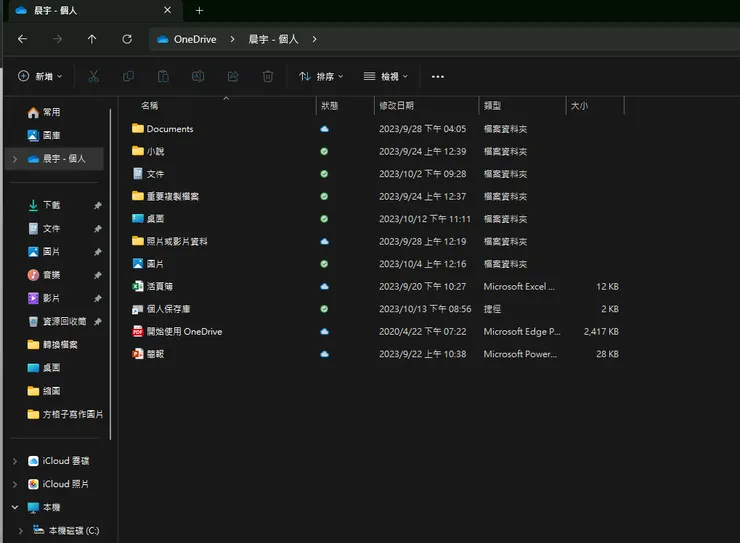The width and height of the screenshot is (740, 543).
Task: Click the Paste clipboard icon
Action: (163, 76)
